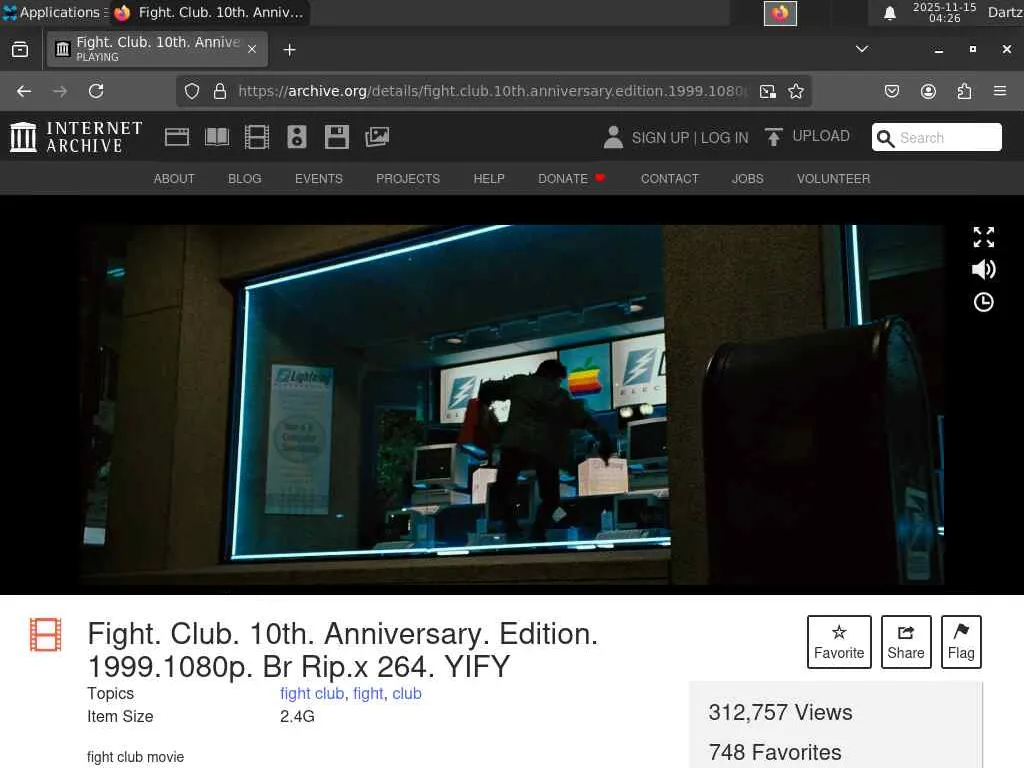The height and width of the screenshot is (768, 1024).
Task: Open Firefox View recent browsing icon
Action: [20, 50]
